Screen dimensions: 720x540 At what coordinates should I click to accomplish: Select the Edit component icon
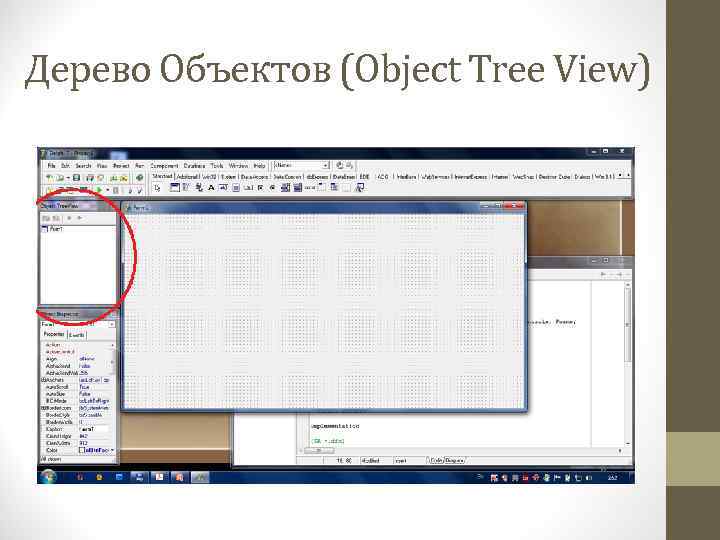(x=224, y=187)
